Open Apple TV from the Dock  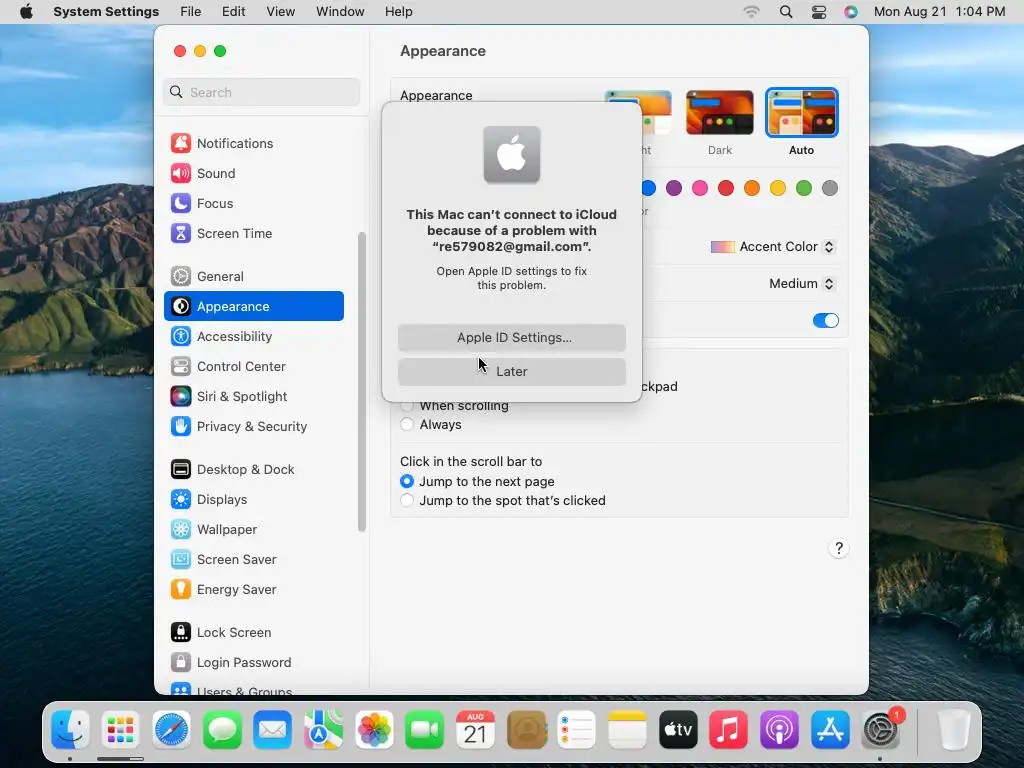(678, 729)
